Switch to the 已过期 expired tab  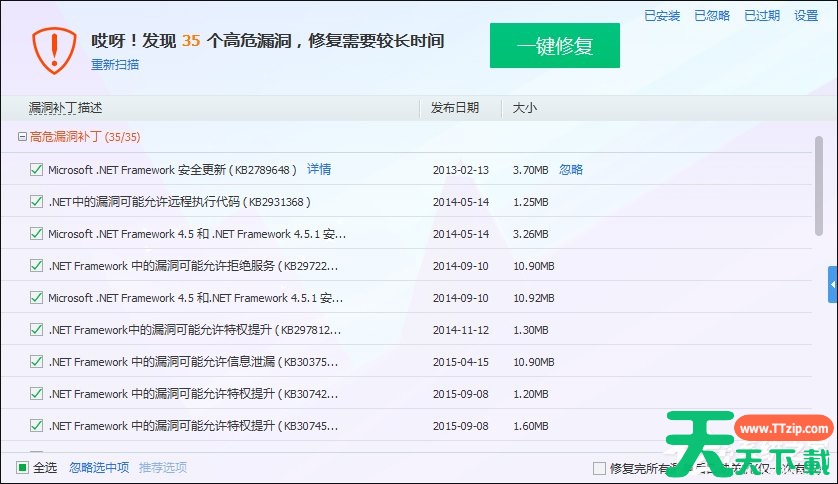pos(762,16)
